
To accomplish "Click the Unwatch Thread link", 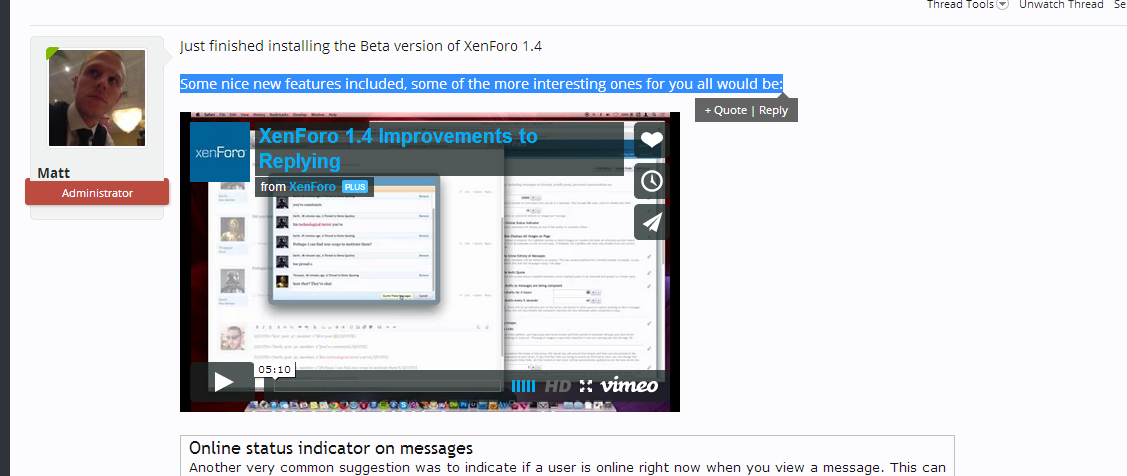I will [x=1061, y=5].
